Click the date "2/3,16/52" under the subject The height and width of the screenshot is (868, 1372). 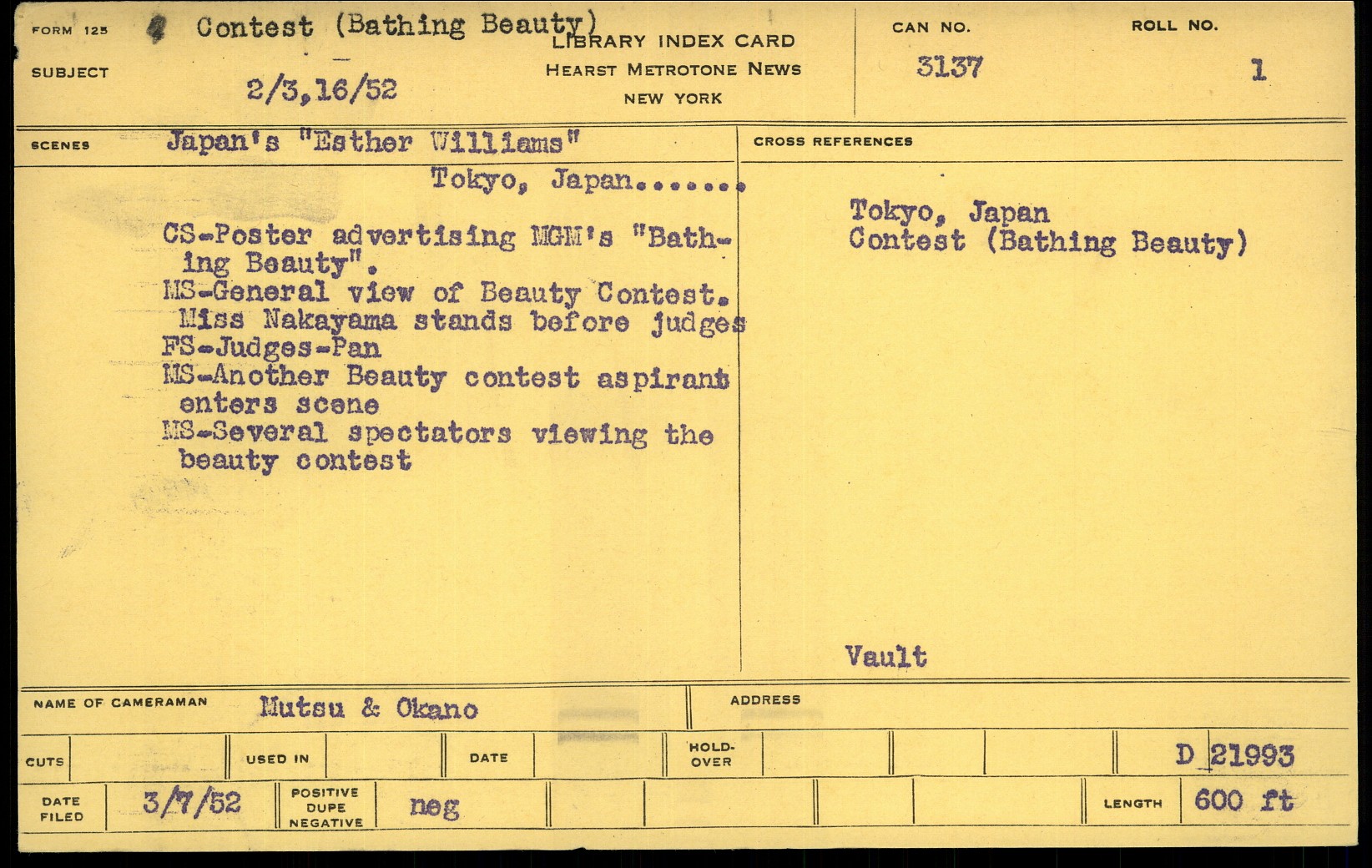click(321, 89)
